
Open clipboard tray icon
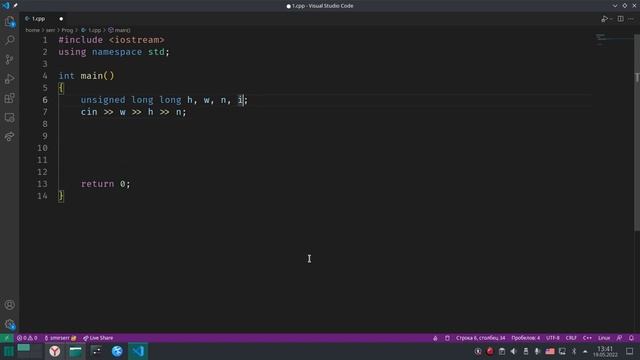(502, 351)
